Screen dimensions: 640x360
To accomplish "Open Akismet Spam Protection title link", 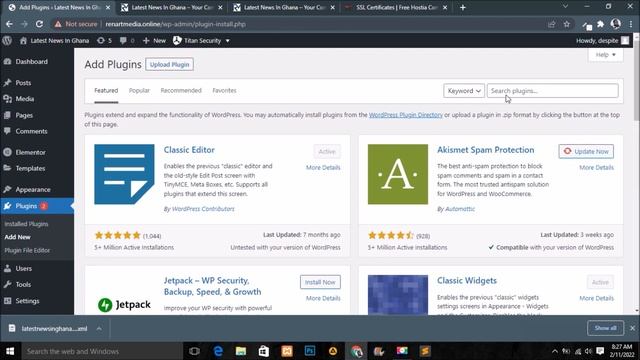I will (485, 150).
